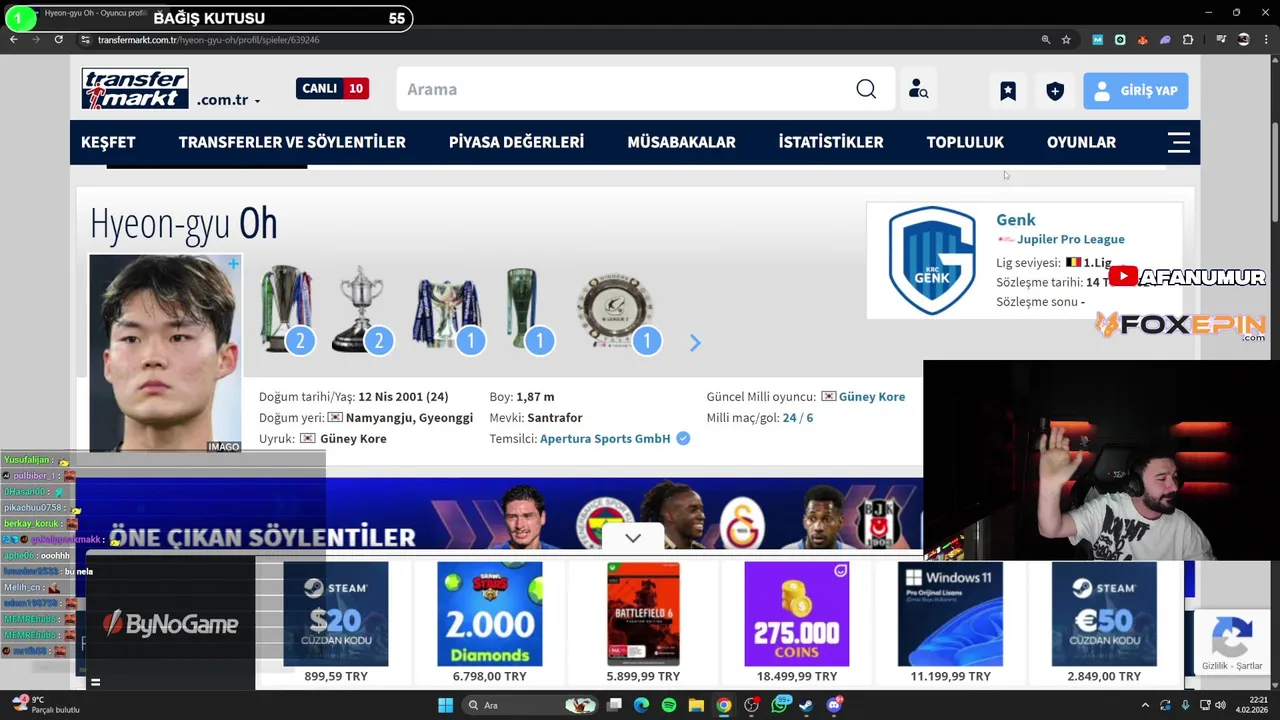Open the CANLI live scores button
The width and height of the screenshot is (1280, 720).
click(x=332, y=88)
